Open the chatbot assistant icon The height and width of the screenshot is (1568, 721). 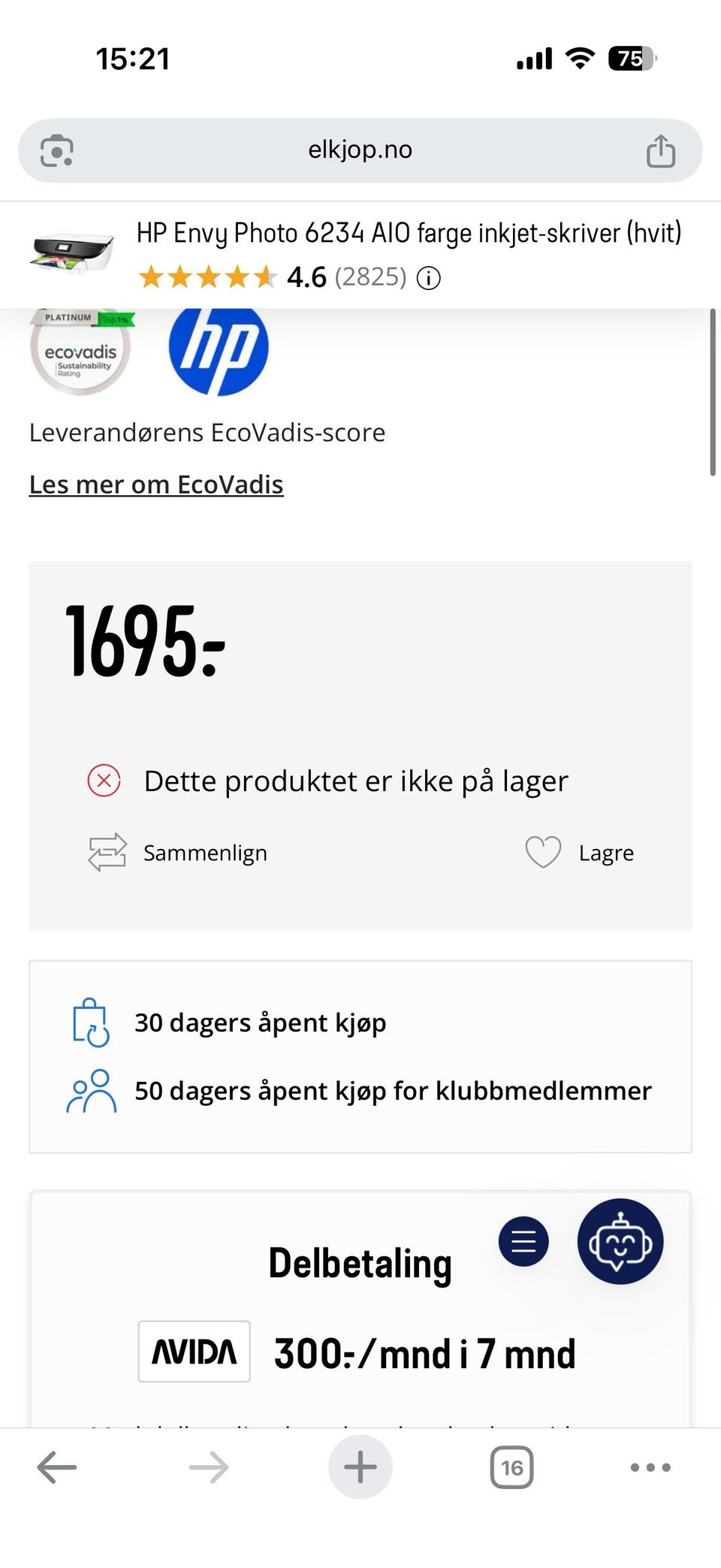coord(620,1240)
